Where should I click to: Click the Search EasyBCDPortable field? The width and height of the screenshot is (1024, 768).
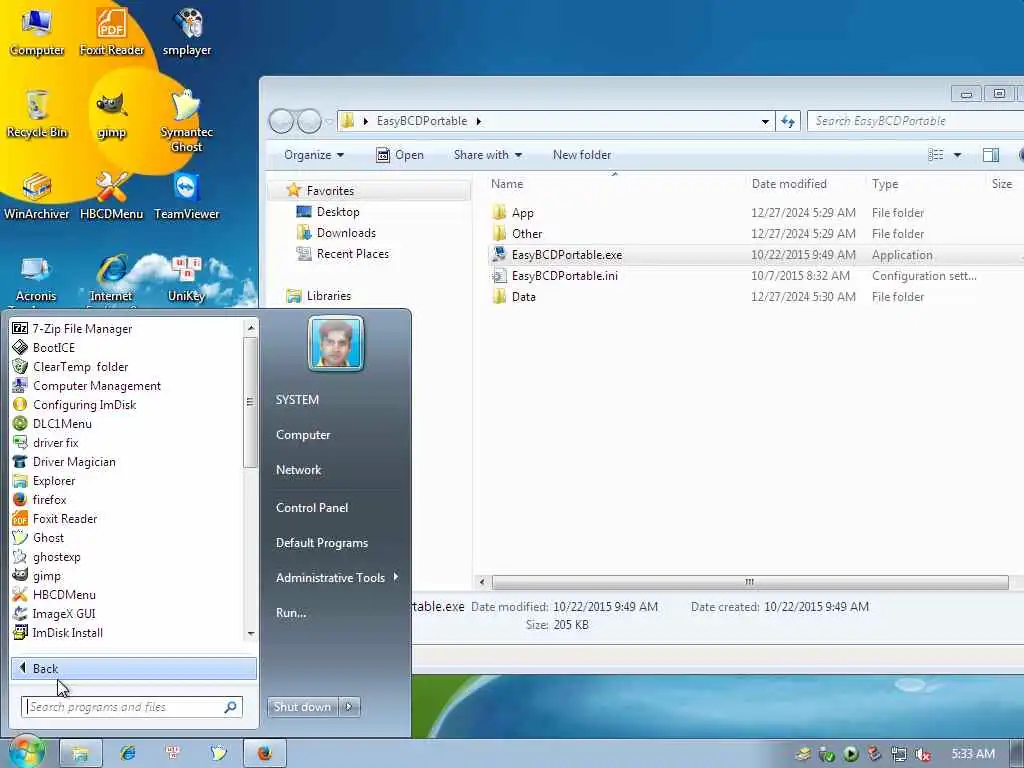coord(914,121)
